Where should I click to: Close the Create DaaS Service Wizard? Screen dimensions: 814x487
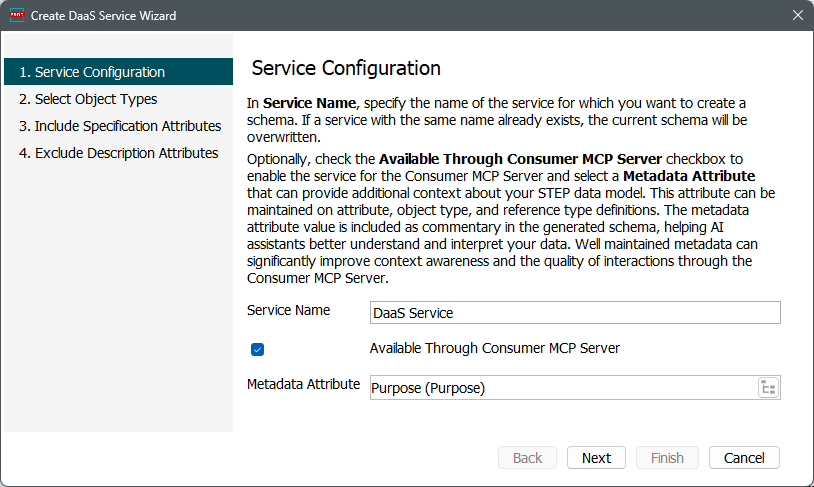tap(798, 15)
